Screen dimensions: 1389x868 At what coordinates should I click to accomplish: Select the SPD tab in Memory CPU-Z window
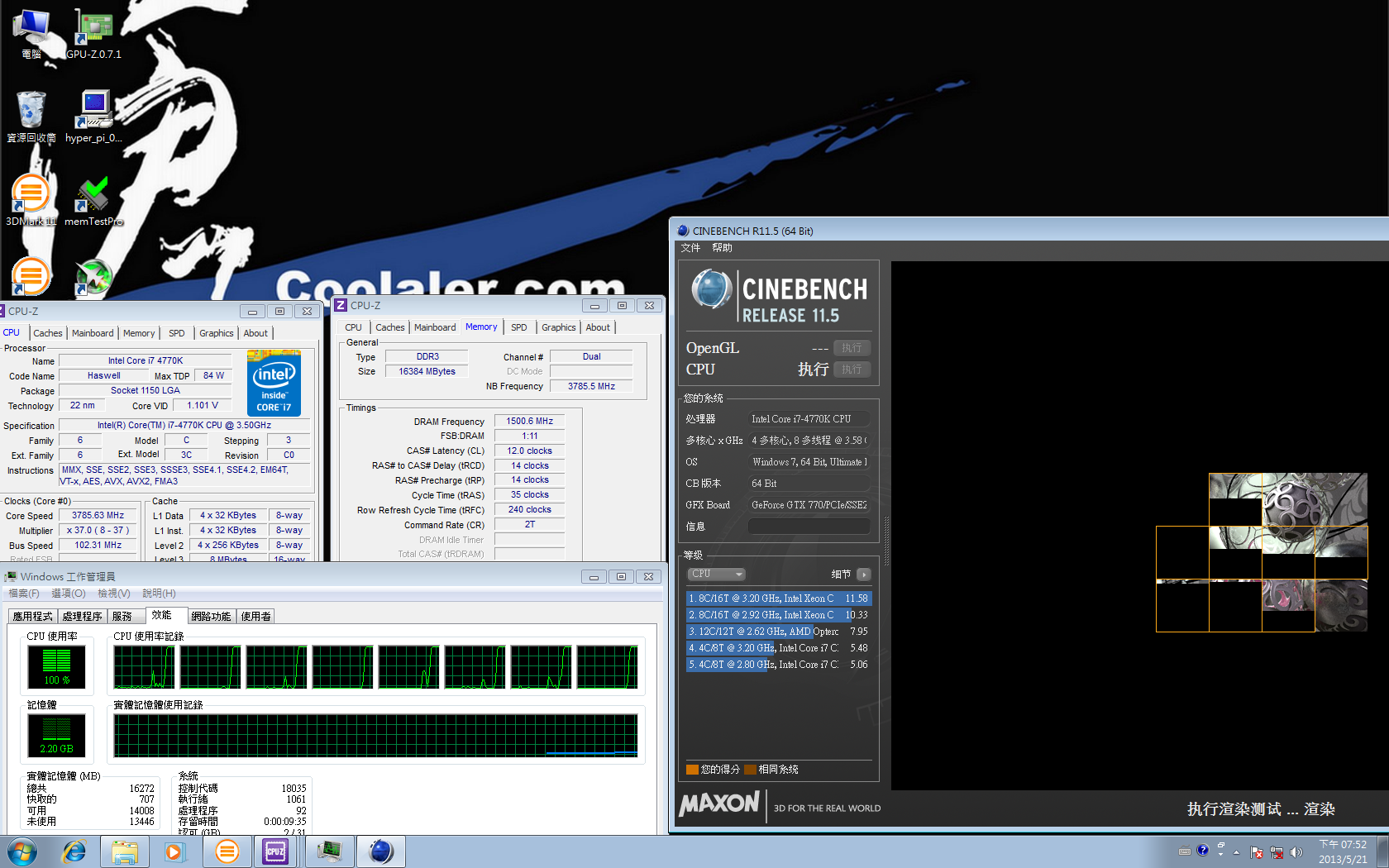(518, 327)
